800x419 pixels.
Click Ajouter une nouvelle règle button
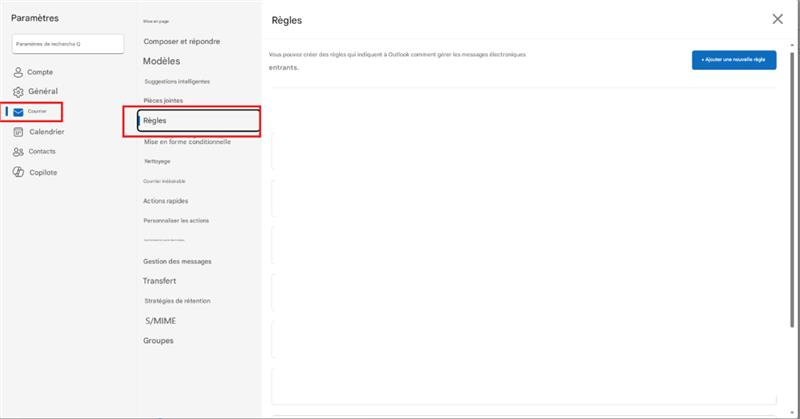click(x=734, y=60)
